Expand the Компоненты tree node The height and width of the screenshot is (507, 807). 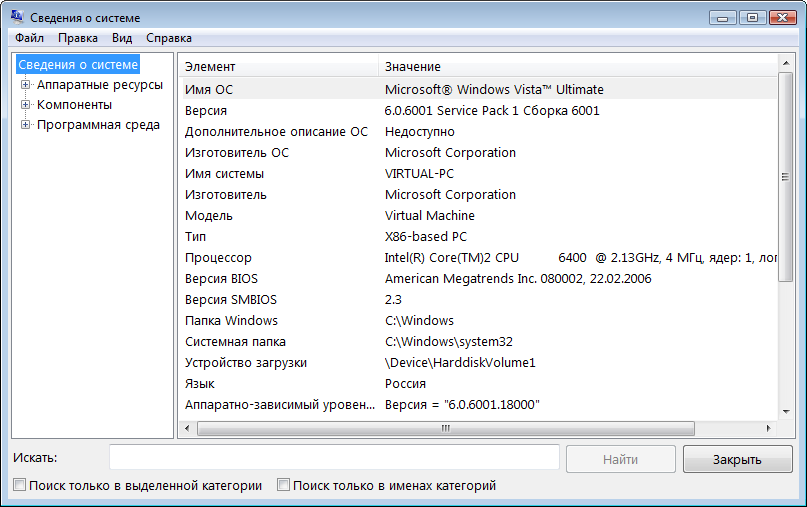26,105
